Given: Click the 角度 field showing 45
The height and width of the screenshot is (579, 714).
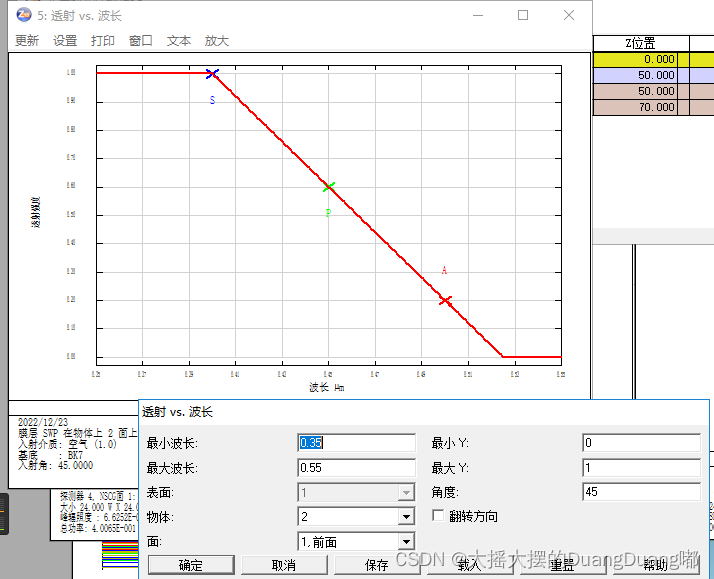Looking at the screenshot, I should tap(642, 492).
